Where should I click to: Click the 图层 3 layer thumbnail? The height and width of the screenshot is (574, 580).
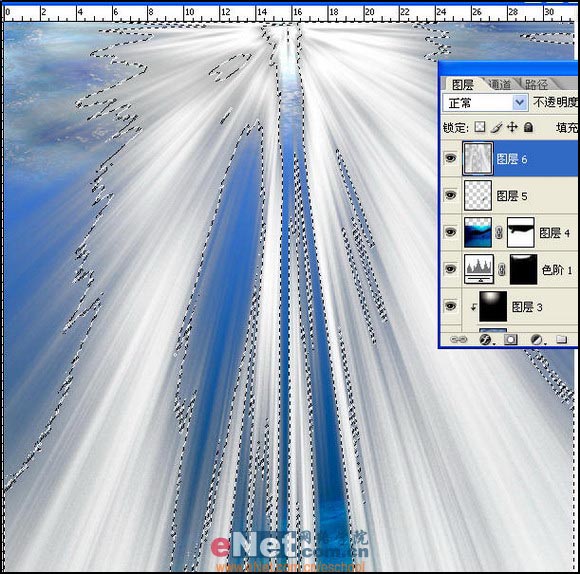point(493,306)
